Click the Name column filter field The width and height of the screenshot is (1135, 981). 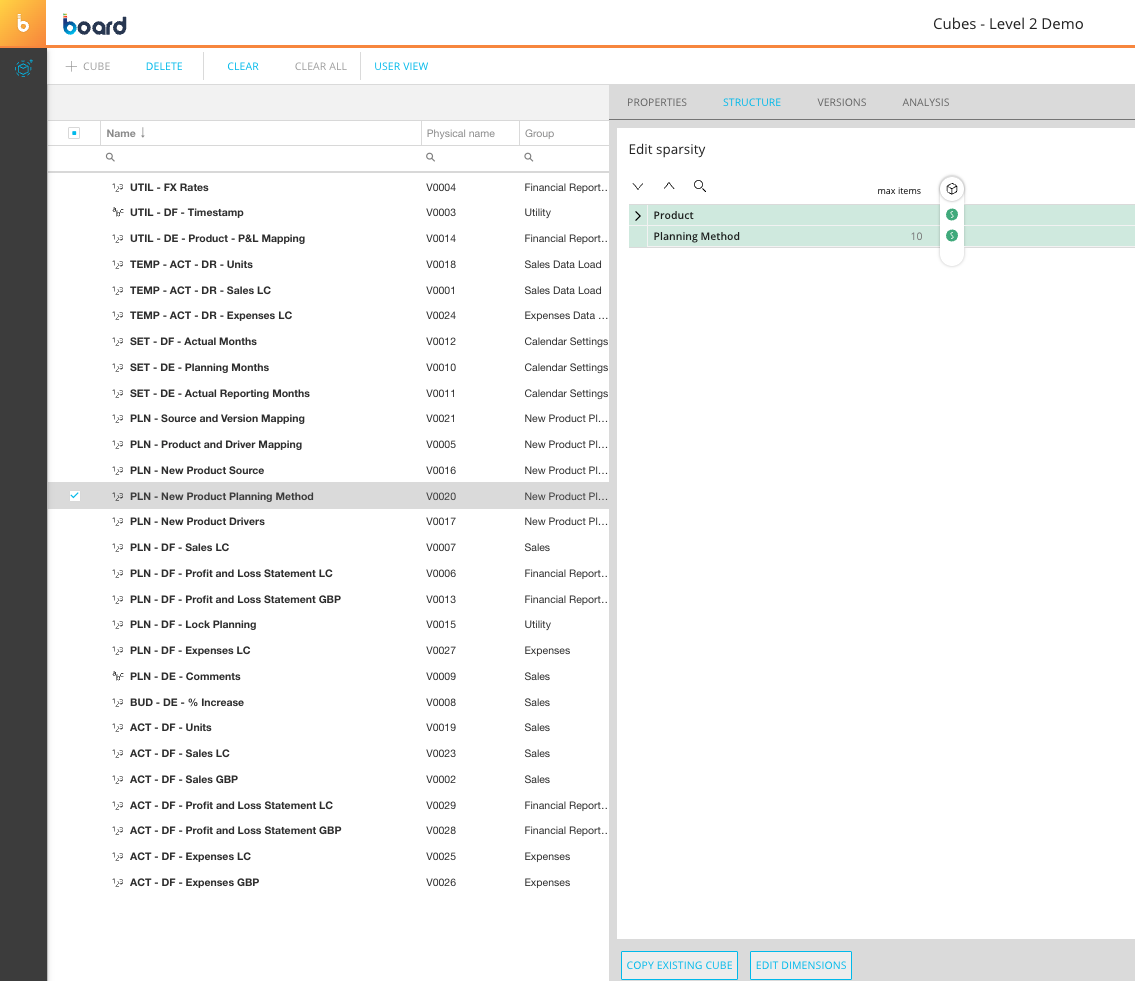coord(261,157)
